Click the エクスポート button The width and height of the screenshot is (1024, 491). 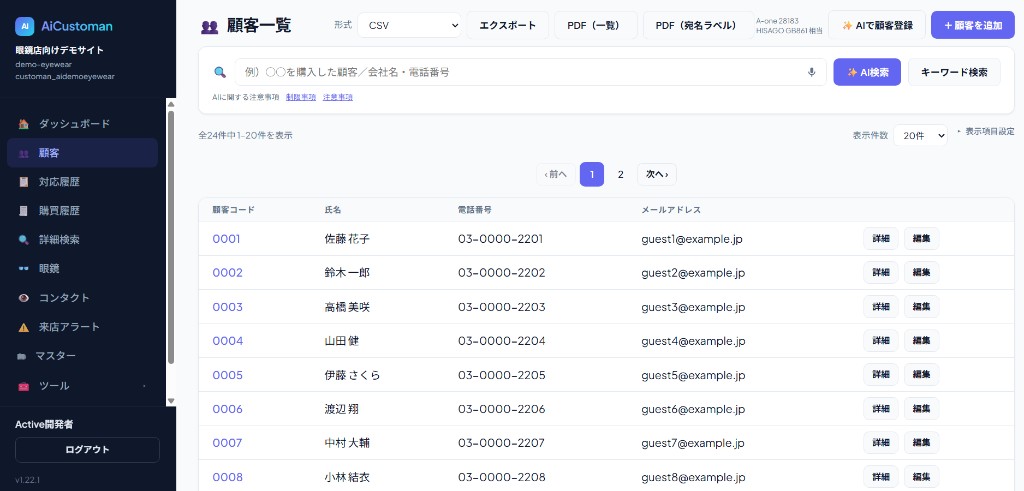pyautogui.click(x=507, y=25)
